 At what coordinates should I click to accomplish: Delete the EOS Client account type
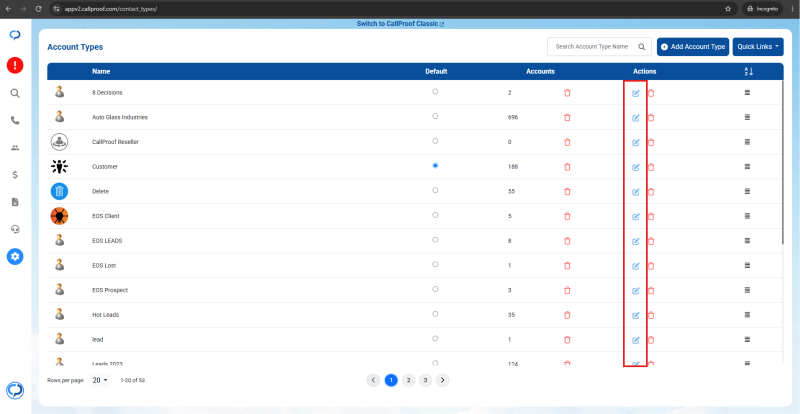651,216
